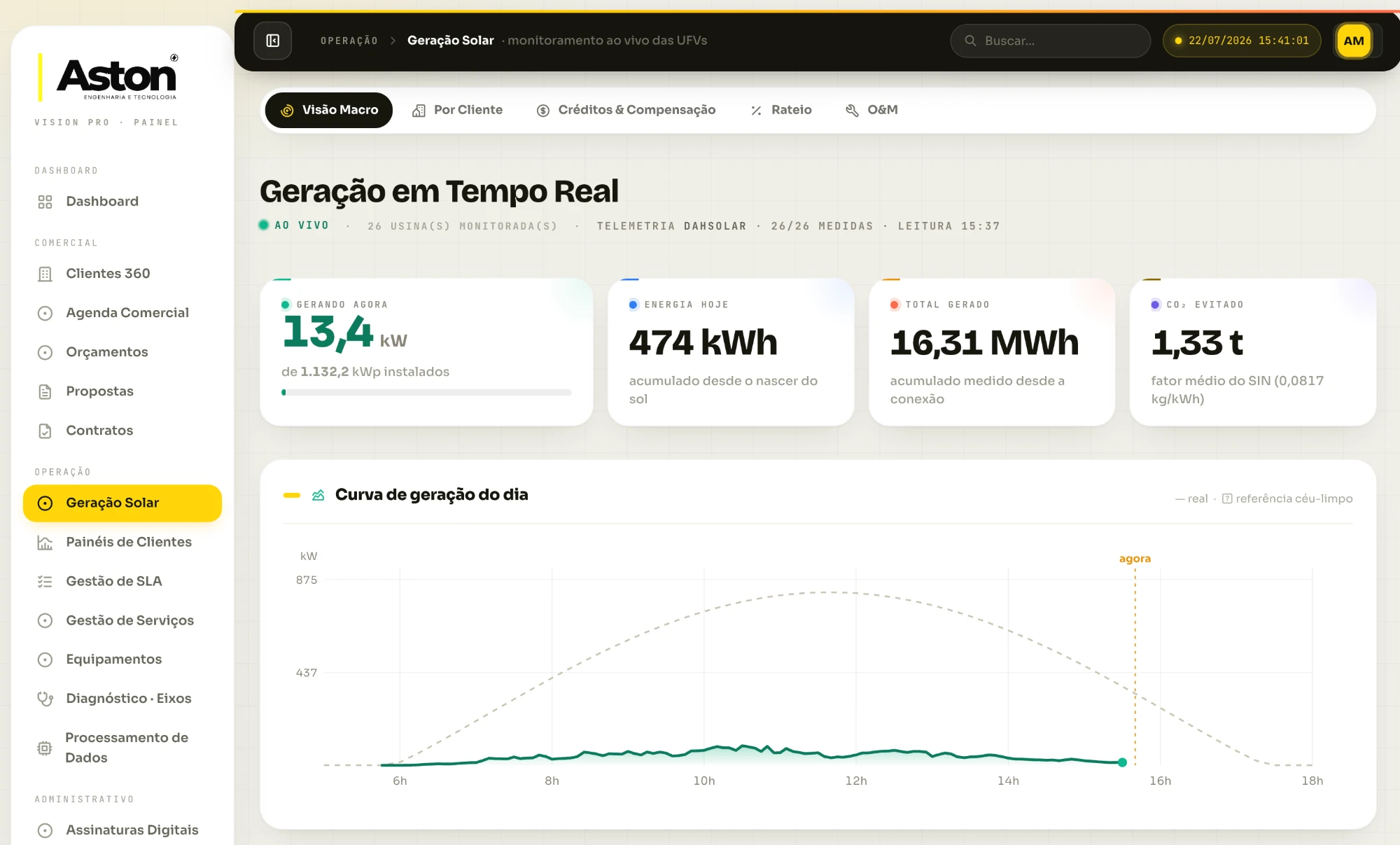Click the Rateio tab's percent icon
Viewport: 1400px width, 845px height.
click(756, 110)
